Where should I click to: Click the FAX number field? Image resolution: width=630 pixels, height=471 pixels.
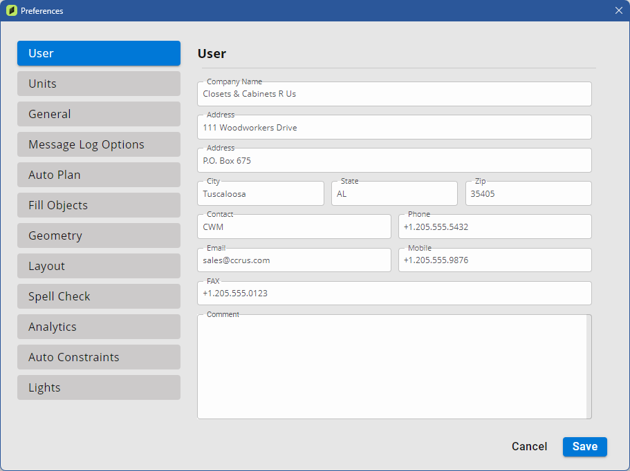pos(394,293)
